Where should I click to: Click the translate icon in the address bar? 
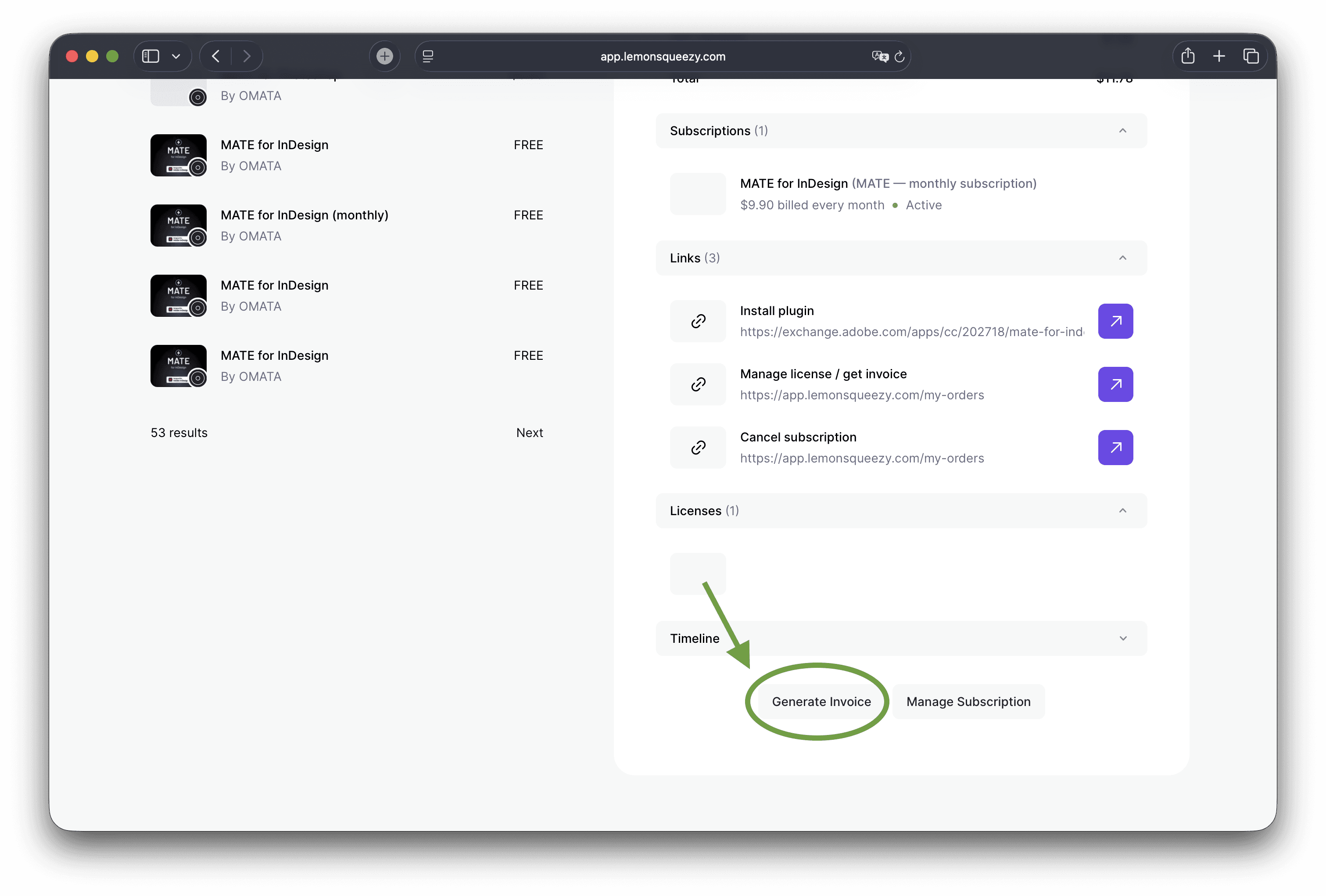[880, 56]
